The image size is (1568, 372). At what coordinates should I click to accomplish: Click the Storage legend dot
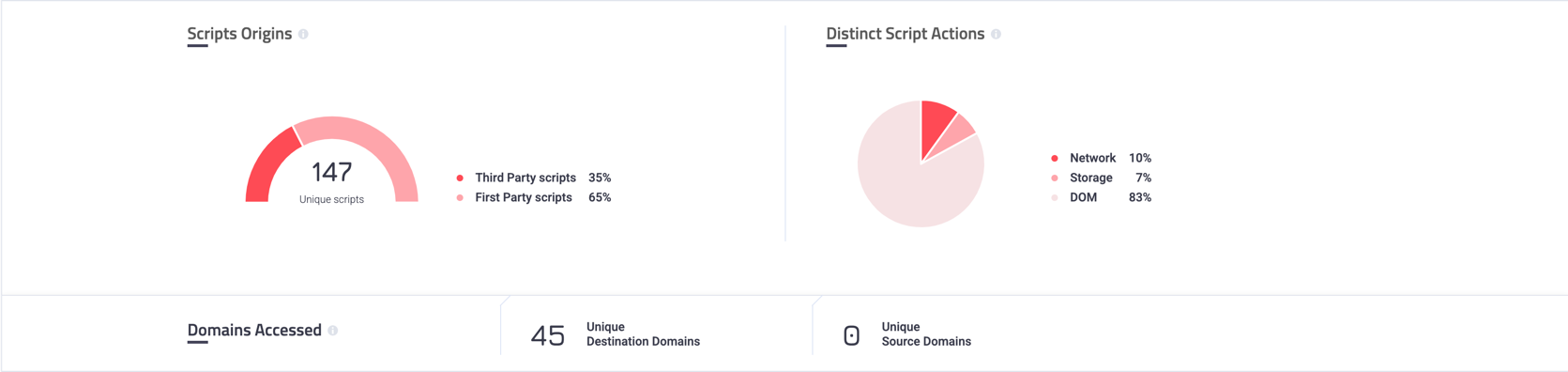tap(1055, 178)
